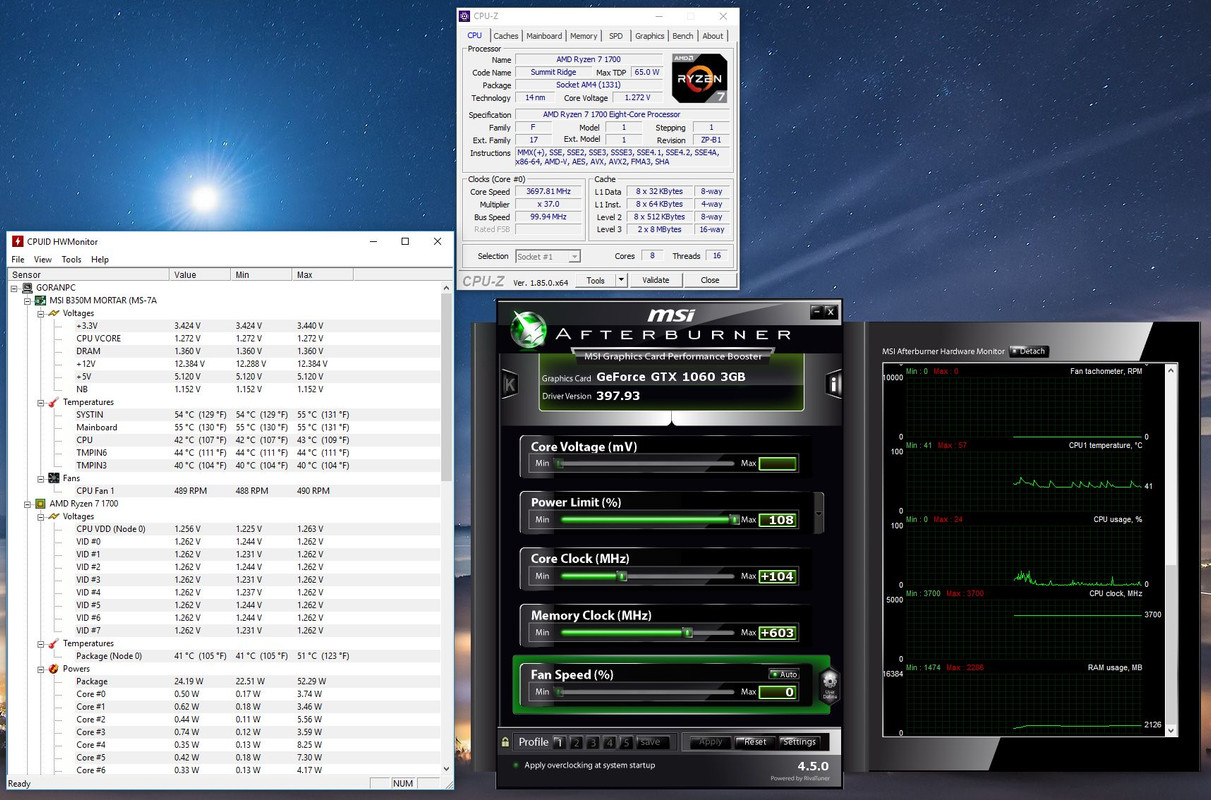The width and height of the screenshot is (1211, 800).
Task: Open Afterburner Settings
Action: click(x=799, y=742)
